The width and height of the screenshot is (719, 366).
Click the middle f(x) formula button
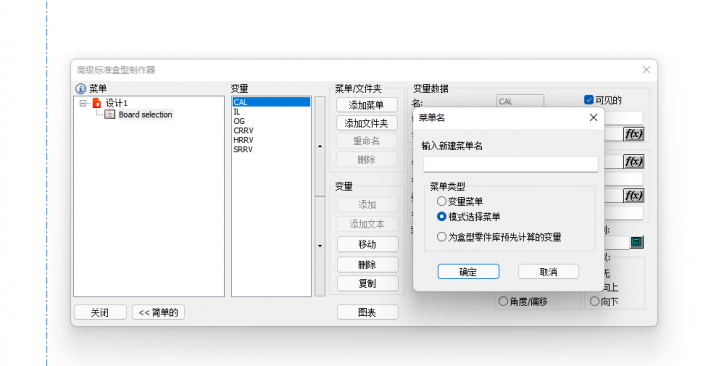click(633, 161)
